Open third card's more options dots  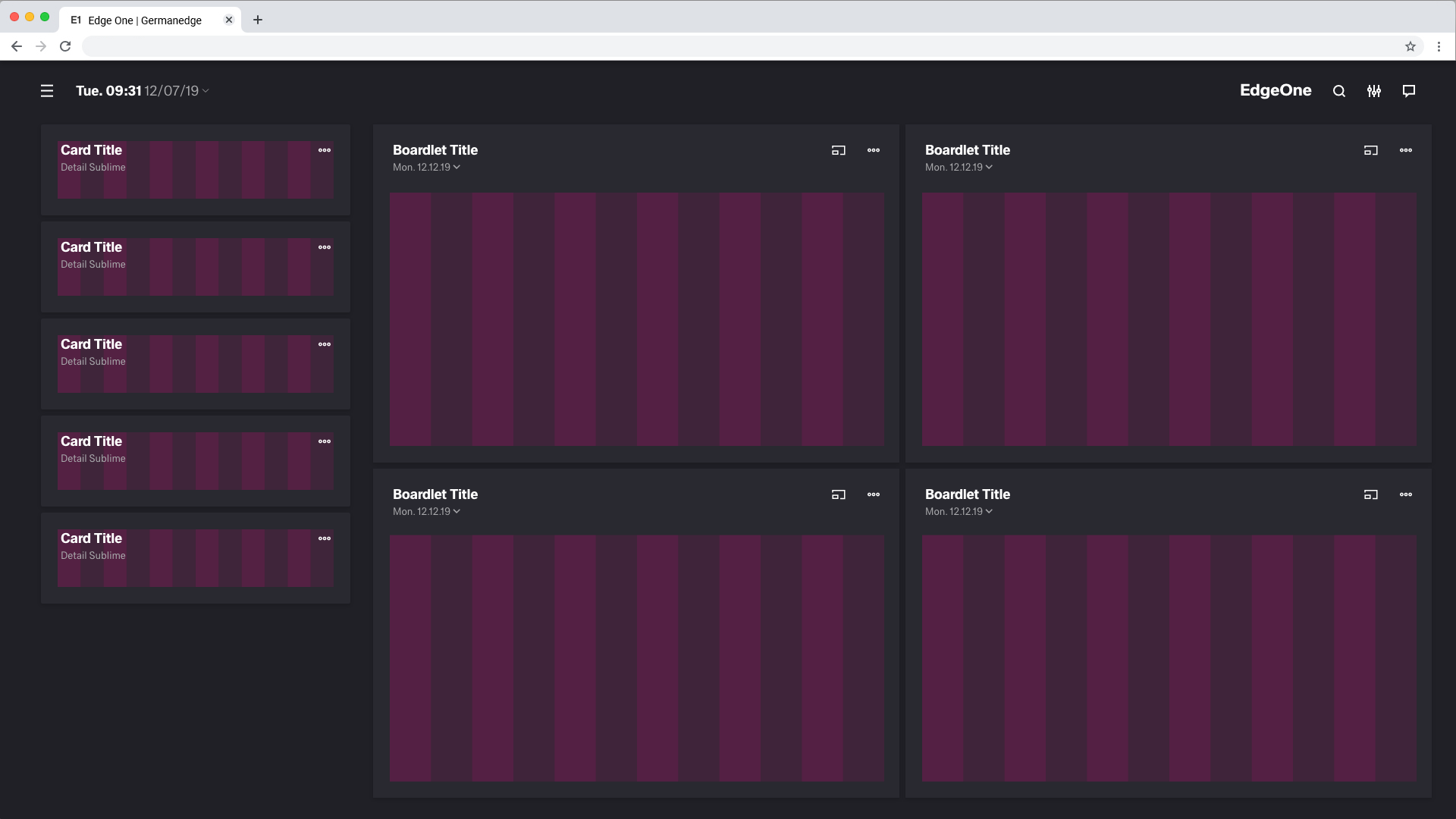click(325, 344)
